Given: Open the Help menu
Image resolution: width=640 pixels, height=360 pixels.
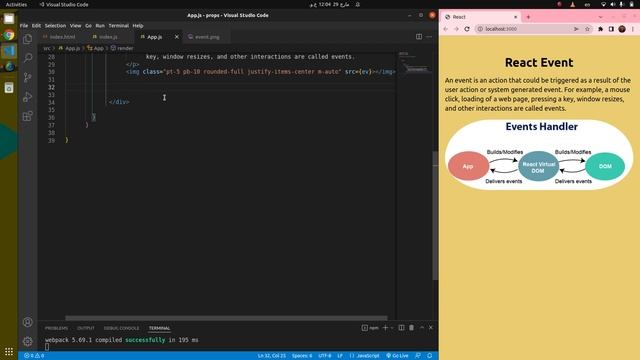Looking at the screenshot, I should [138, 26].
